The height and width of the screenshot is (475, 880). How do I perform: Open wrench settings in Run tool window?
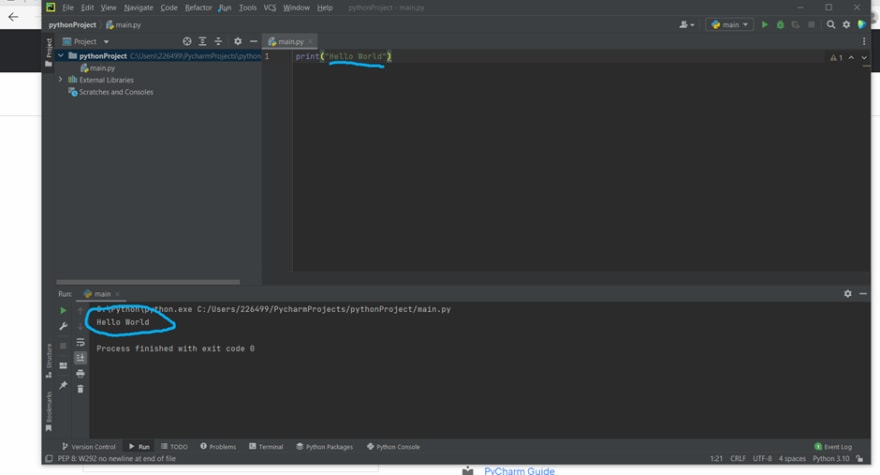pyautogui.click(x=63, y=326)
